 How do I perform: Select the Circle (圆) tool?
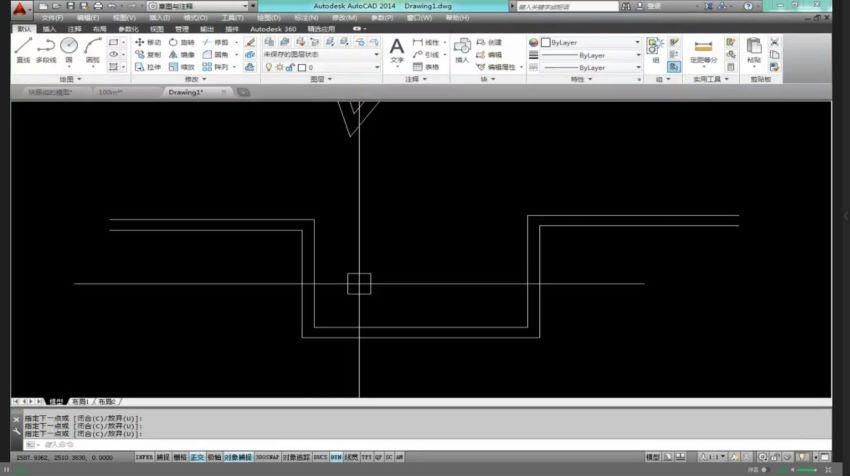(x=69, y=50)
